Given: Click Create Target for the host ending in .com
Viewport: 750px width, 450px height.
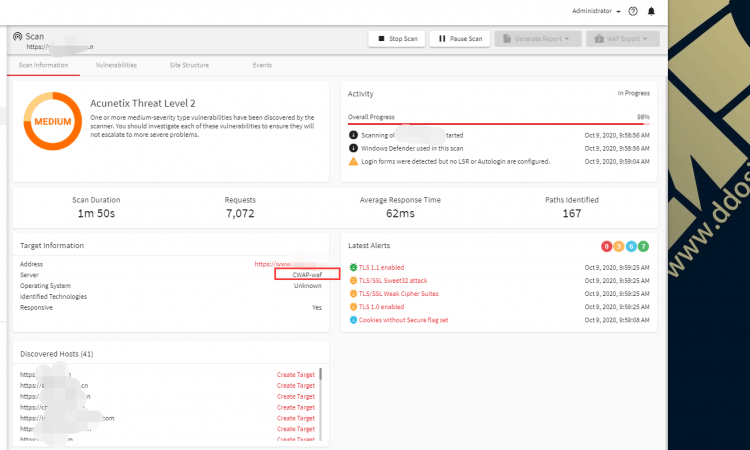Looking at the screenshot, I should click(x=296, y=418).
